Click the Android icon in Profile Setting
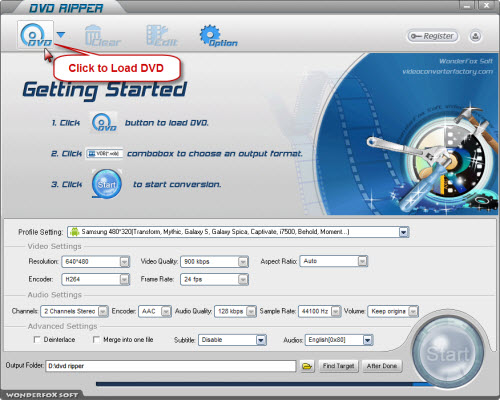 tap(74, 232)
